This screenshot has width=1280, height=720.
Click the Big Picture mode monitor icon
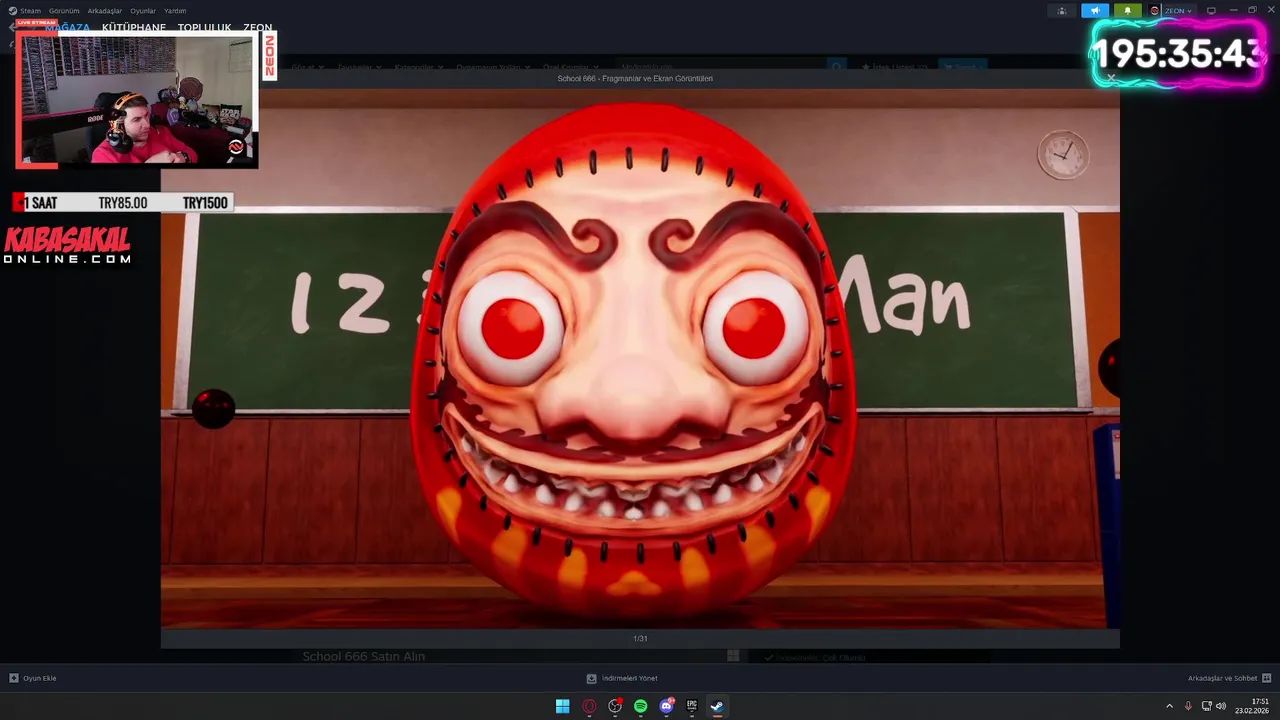point(1211,11)
